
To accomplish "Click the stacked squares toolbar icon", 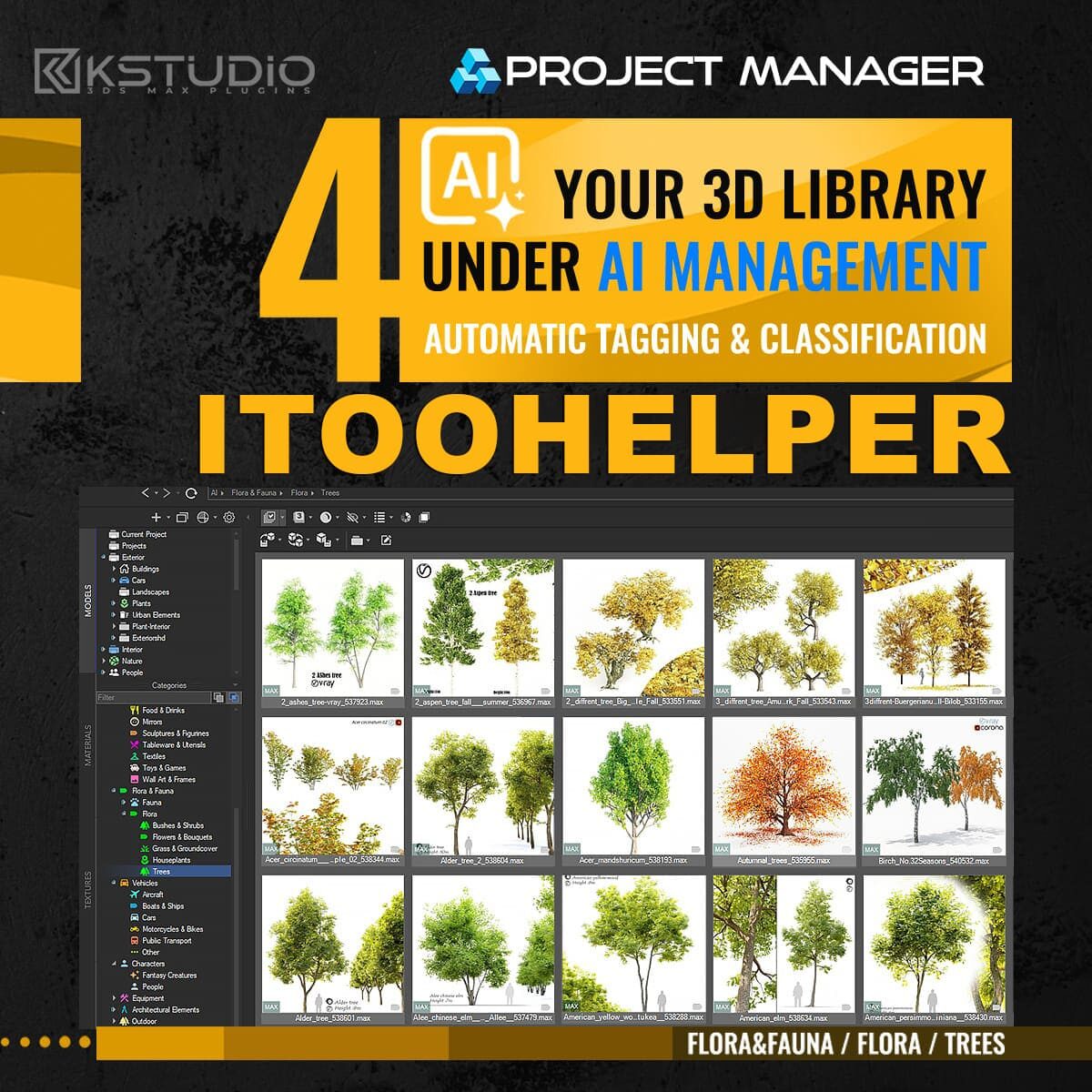I will click(x=424, y=517).
